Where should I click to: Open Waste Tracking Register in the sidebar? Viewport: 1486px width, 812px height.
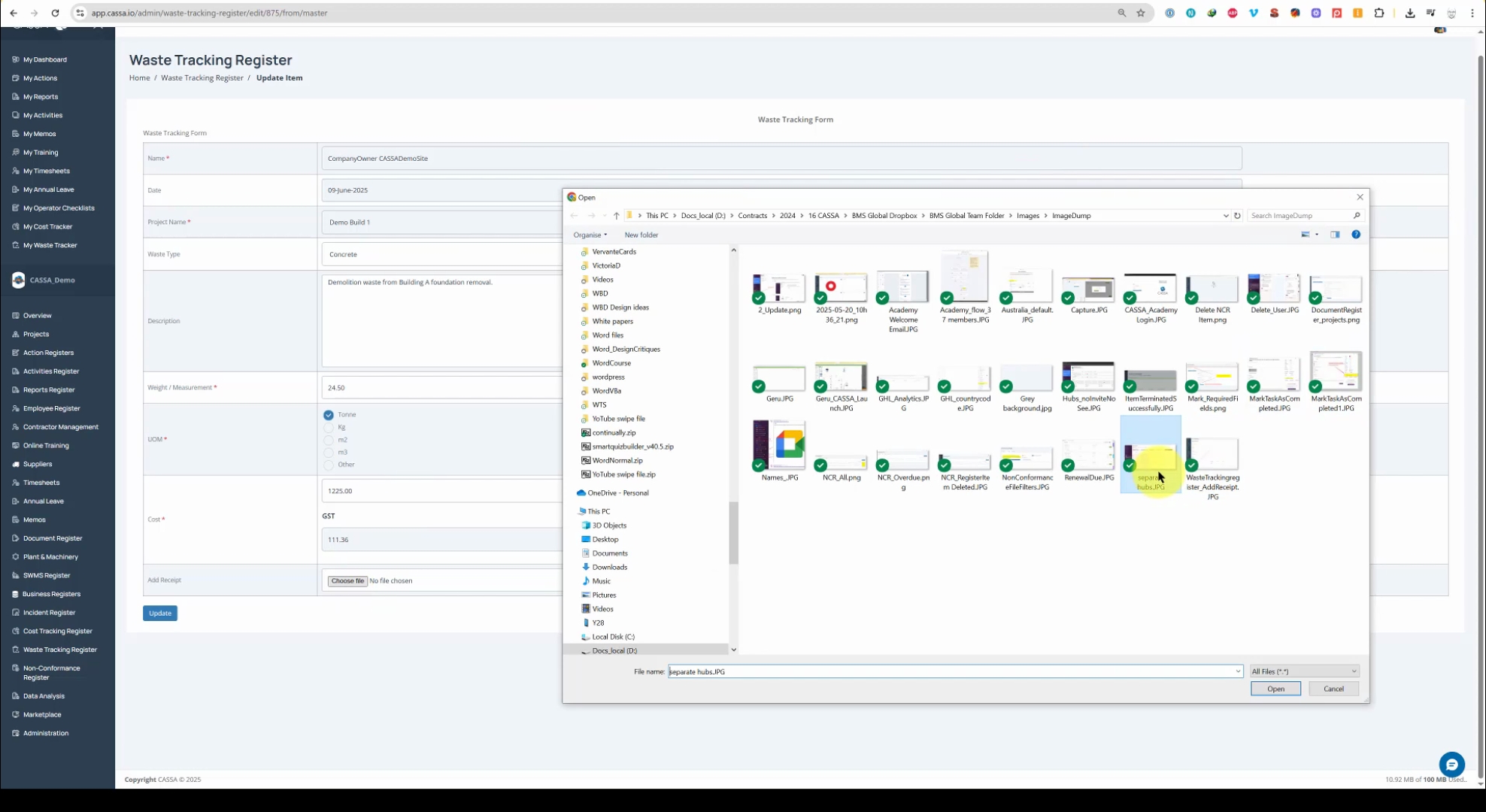tap(59, 650)
